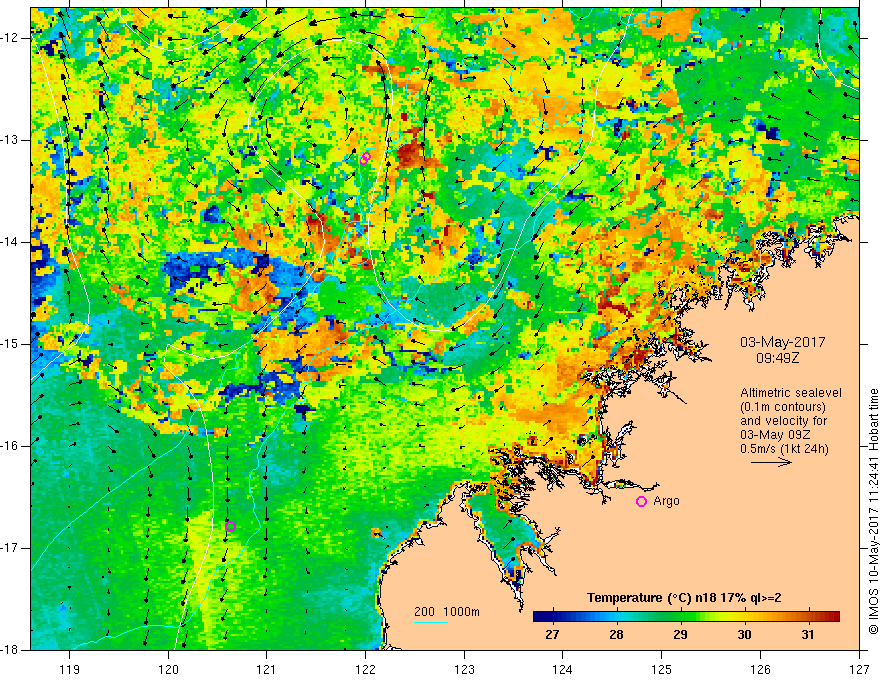Select the 'Argo' legend label

[666, 501]
